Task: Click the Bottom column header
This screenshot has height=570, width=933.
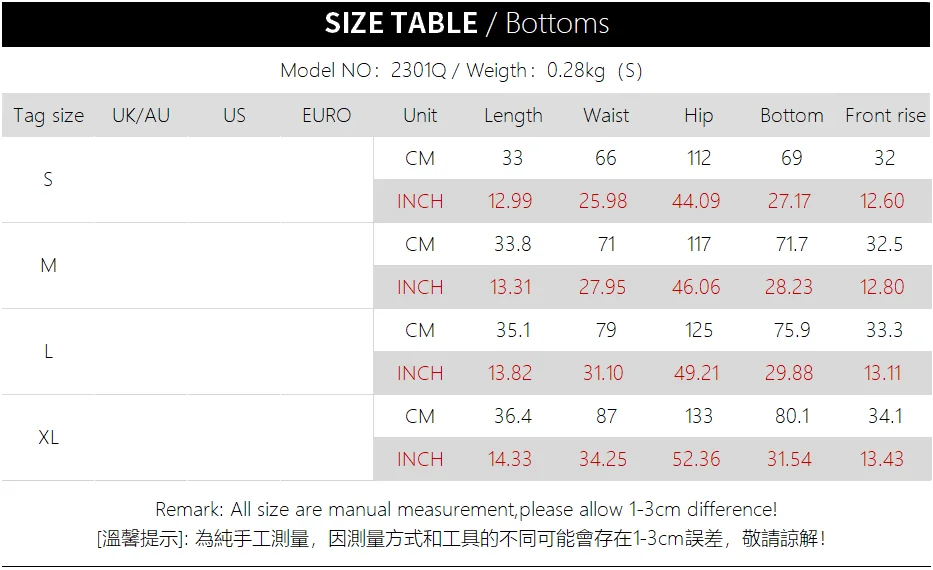Action: pyautogui.click(x=792, y=116)
